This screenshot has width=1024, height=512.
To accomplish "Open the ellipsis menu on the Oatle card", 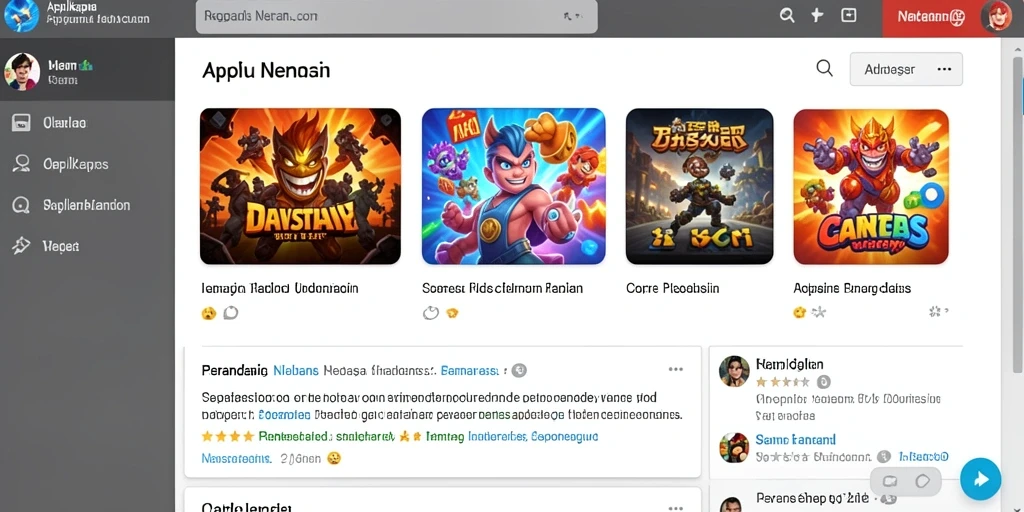I will tap(675, 507).
